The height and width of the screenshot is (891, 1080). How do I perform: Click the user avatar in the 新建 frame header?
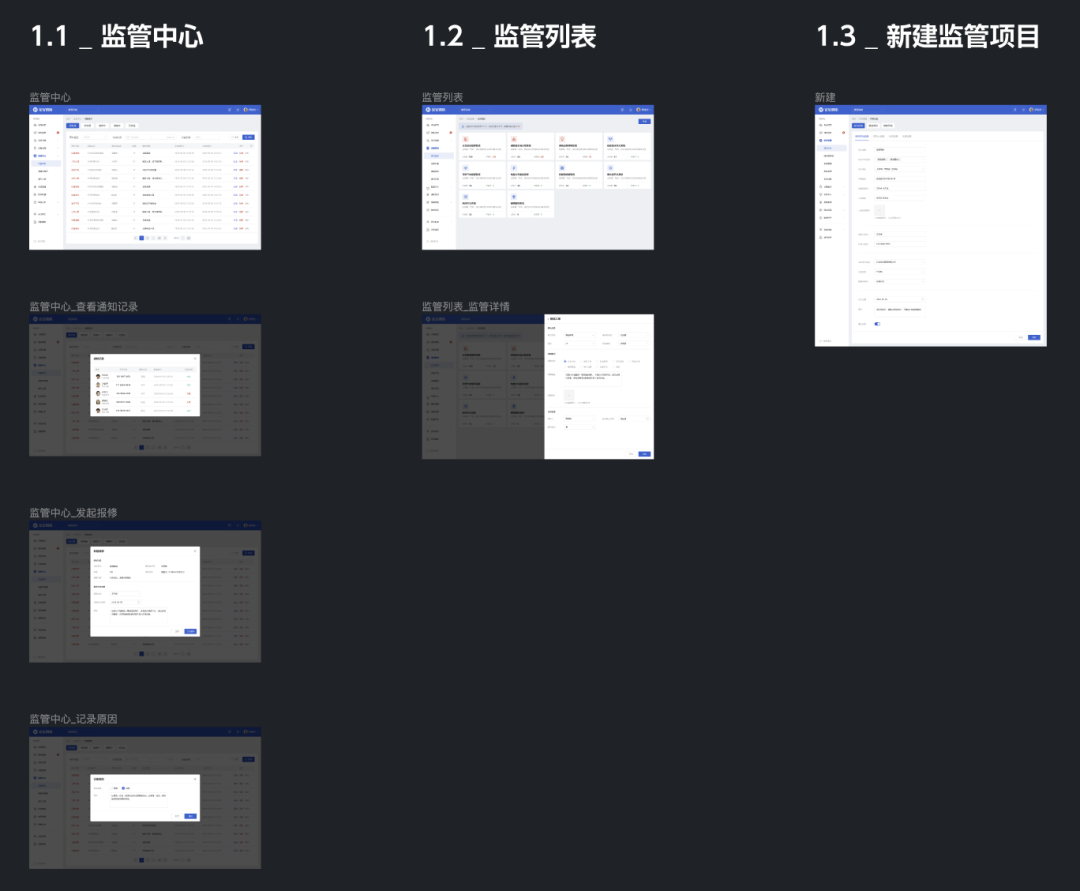tap(1030, 109)
